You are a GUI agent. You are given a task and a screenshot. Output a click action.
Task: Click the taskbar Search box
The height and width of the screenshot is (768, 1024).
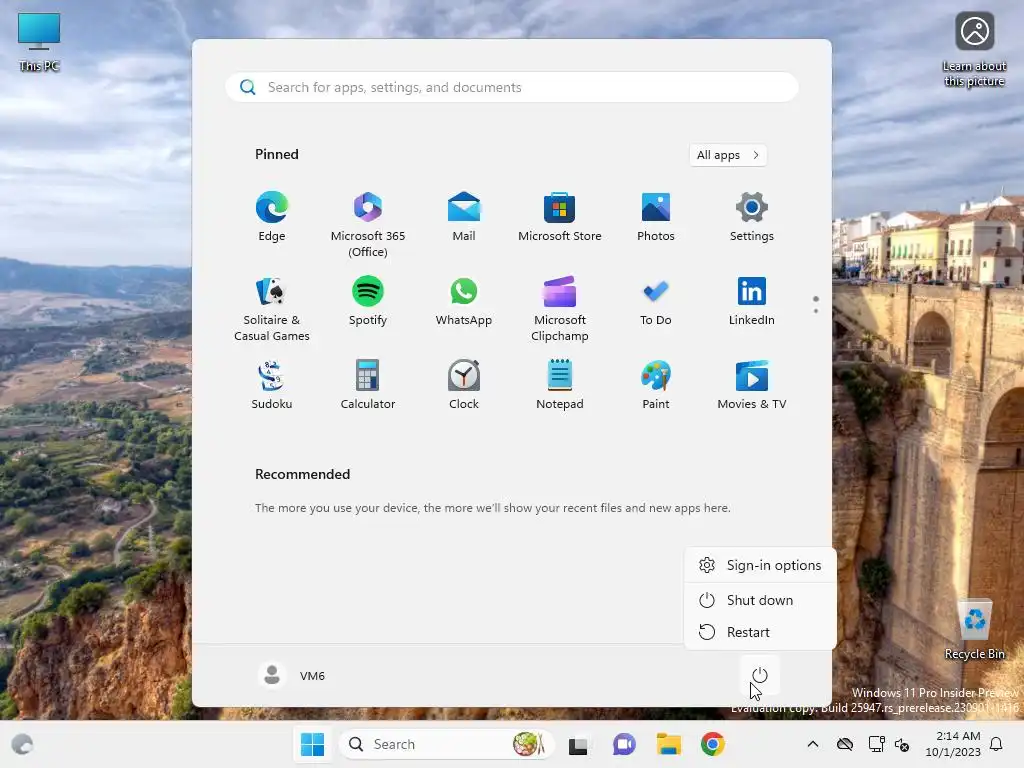(x=447, y=744)
